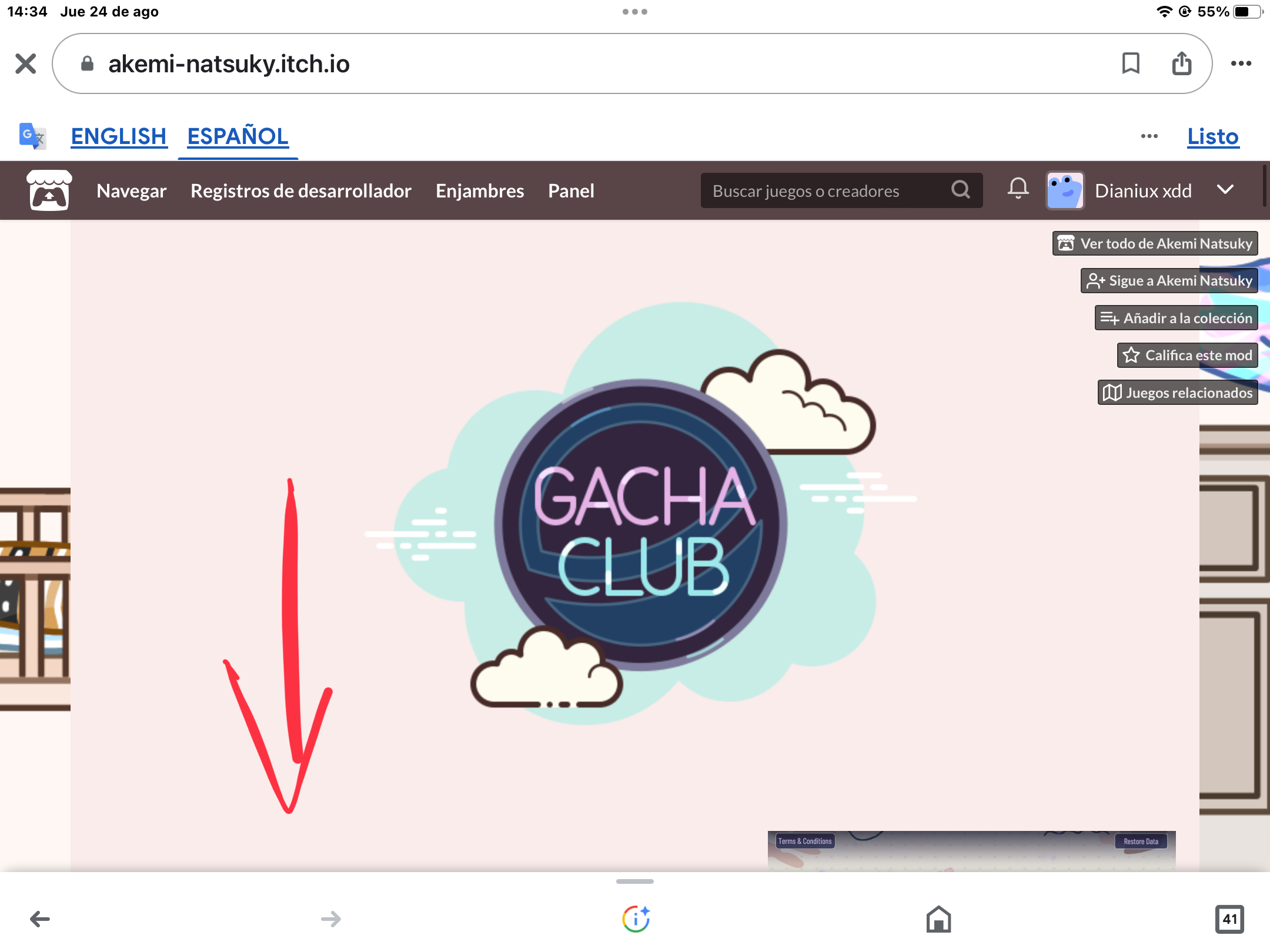Open Registros de desarrollador
This screenshot has width=1270, height=952.
pyautogui.click(x=301, y=191)
